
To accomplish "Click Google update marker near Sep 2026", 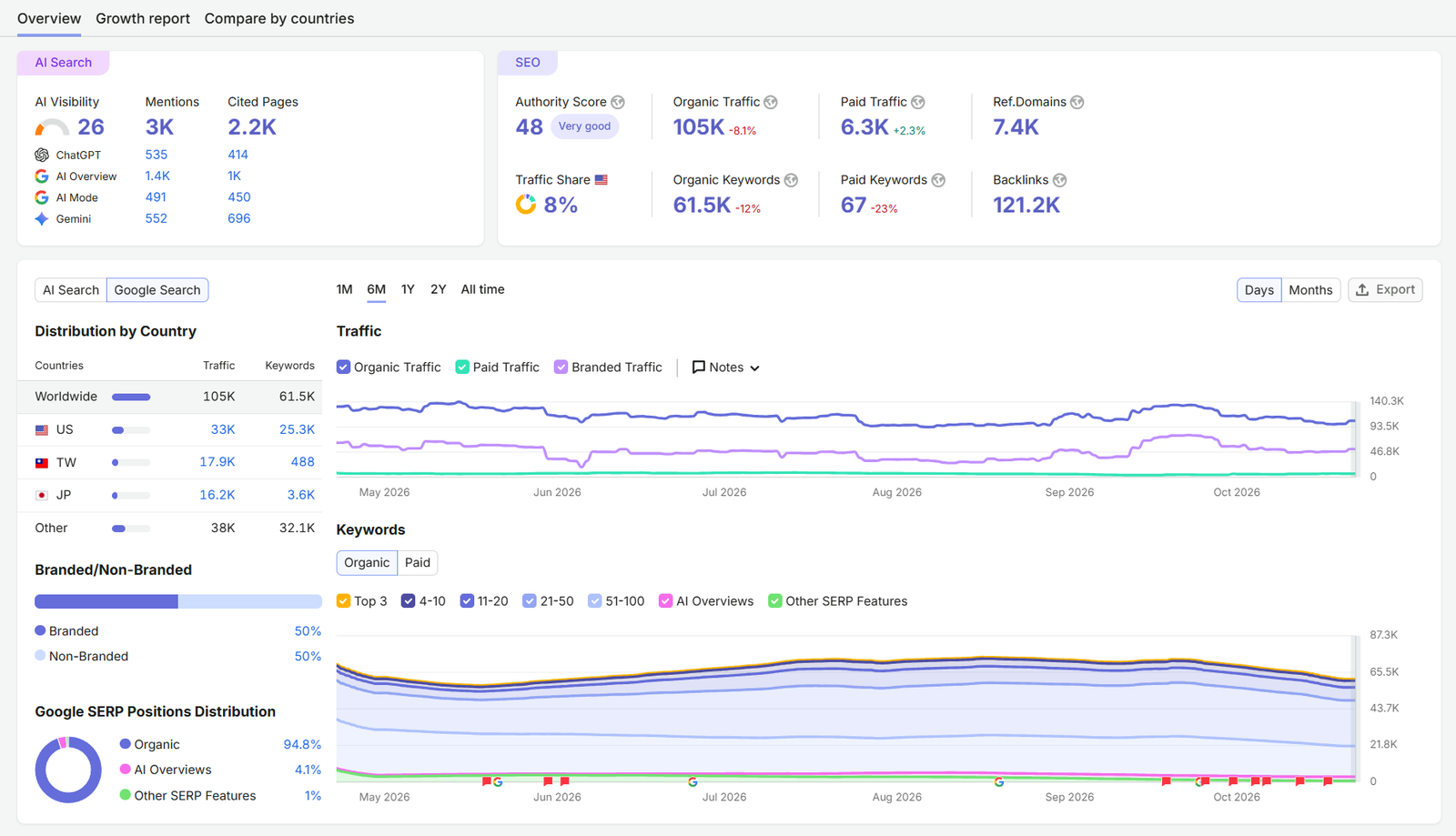I will (x=999, y=781).
